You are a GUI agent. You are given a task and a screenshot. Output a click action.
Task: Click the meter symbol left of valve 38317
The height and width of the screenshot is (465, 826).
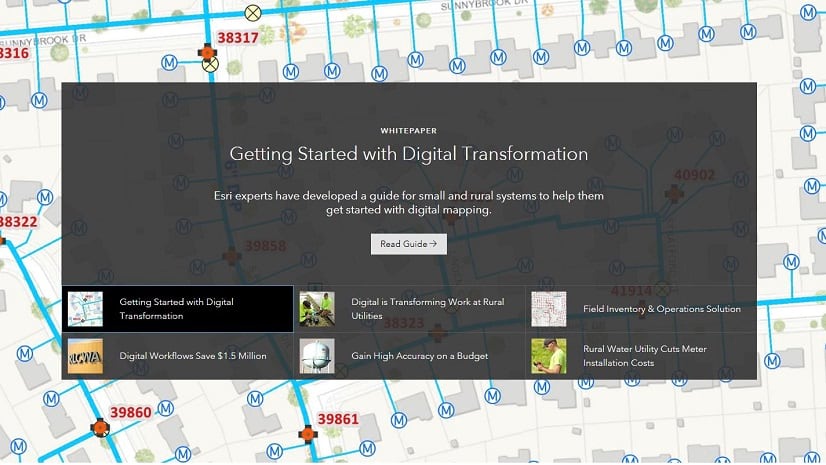tap(169, 63)
